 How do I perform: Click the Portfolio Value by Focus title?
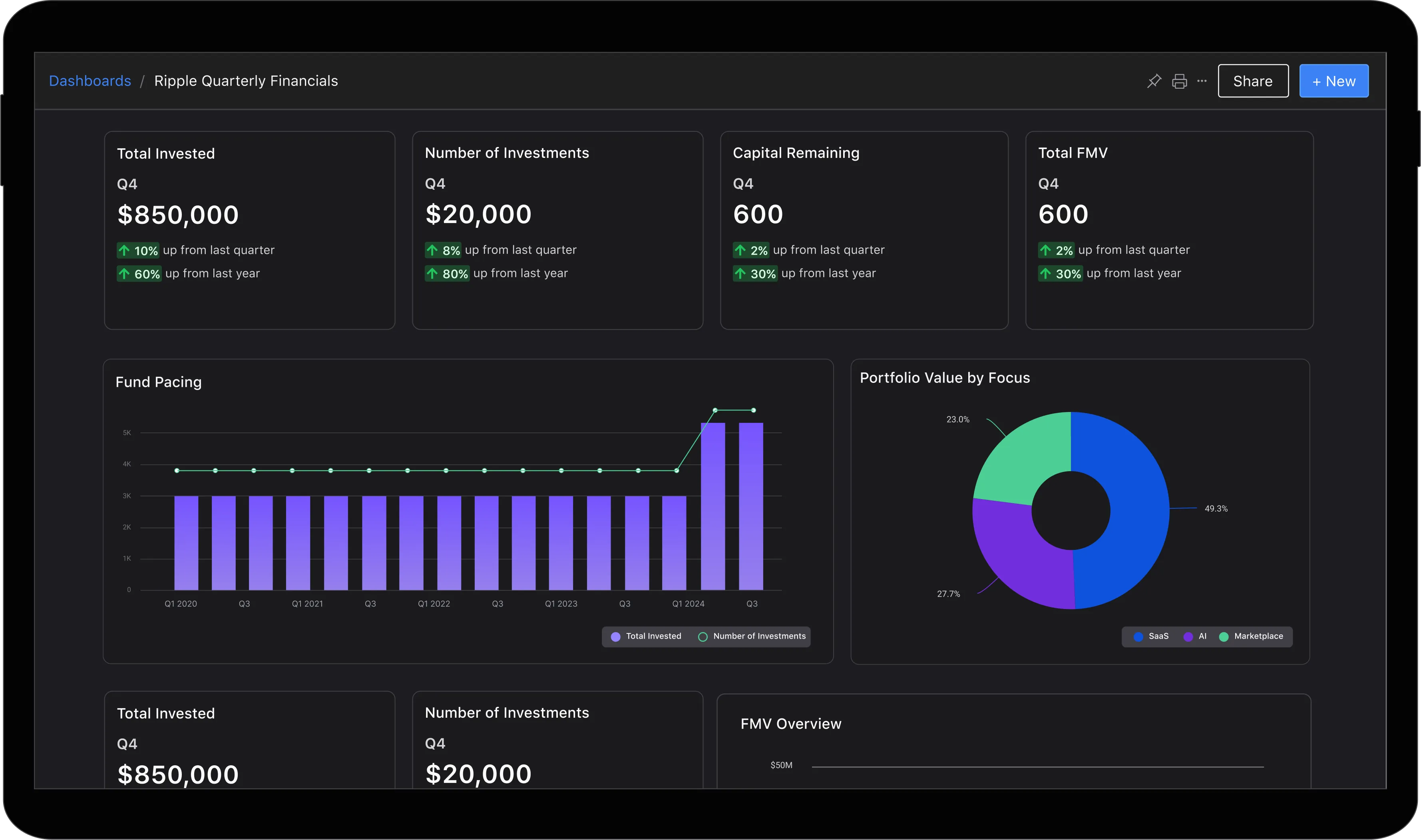[x=945, y=378]
